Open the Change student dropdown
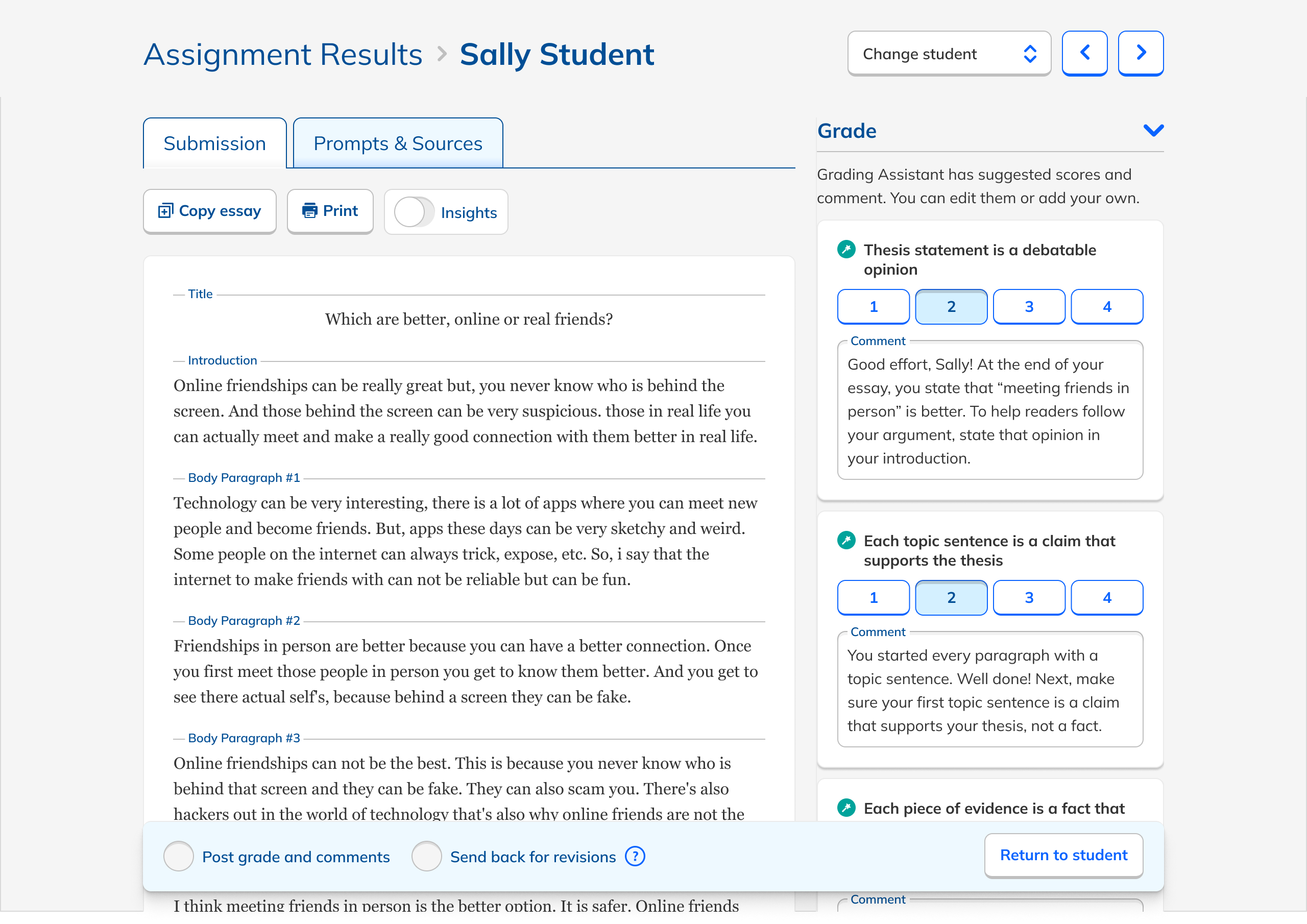The height and width of the screenshot is (924, 1307). (949, 54)
